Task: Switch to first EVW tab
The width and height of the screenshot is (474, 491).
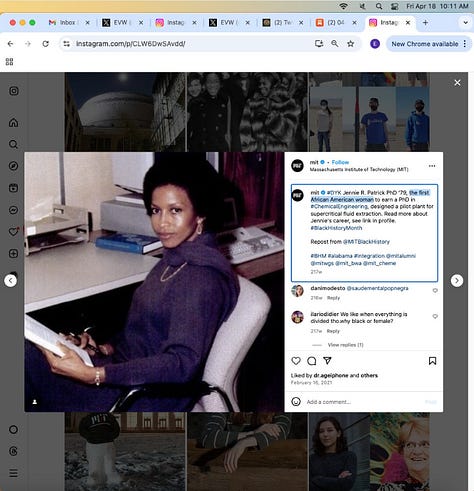Action: pos(122,22)
